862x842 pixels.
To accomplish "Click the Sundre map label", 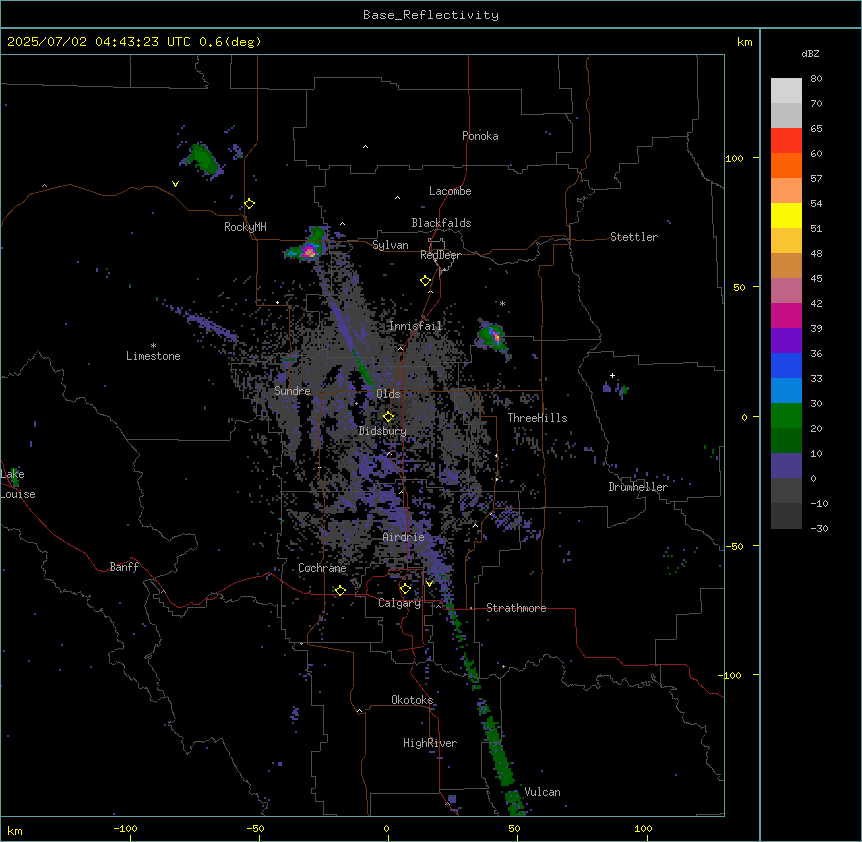I will 292,391.
